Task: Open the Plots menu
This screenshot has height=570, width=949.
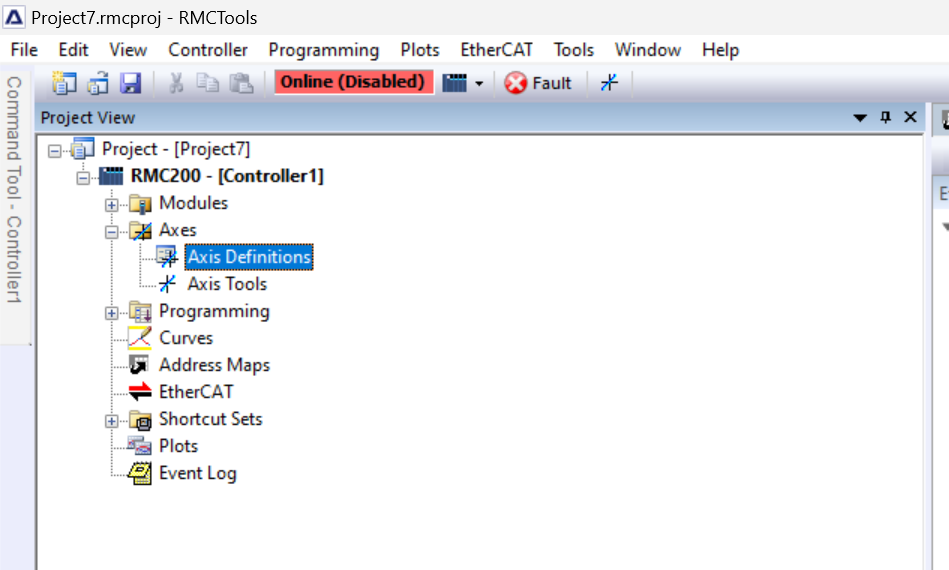Action: coord(420,50)
